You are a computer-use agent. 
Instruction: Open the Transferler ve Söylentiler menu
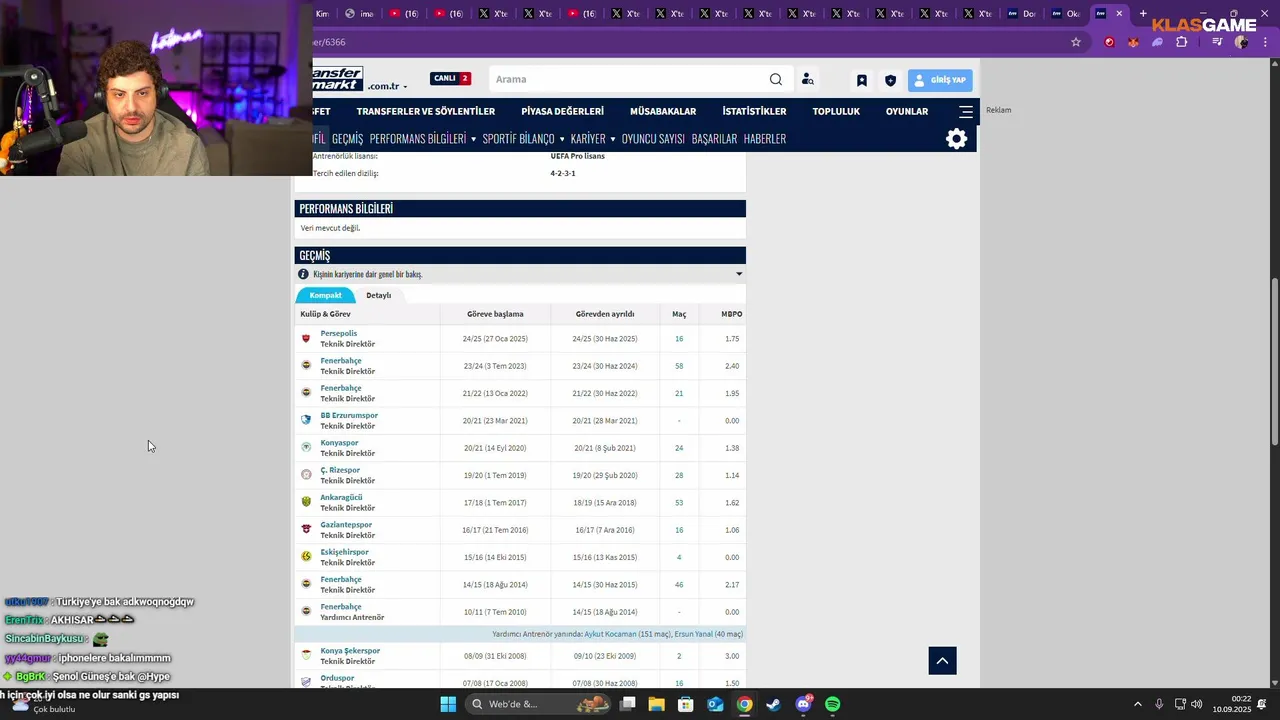point(426,112)
